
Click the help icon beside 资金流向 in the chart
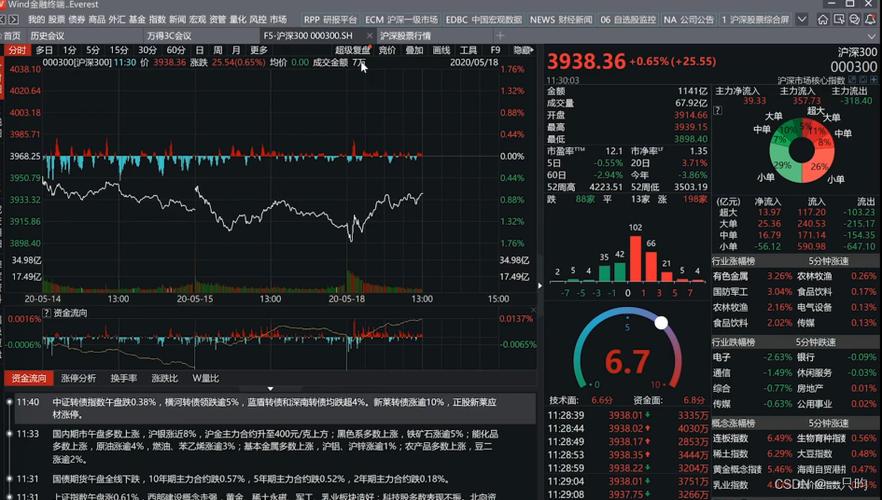(x=47, y=313)
